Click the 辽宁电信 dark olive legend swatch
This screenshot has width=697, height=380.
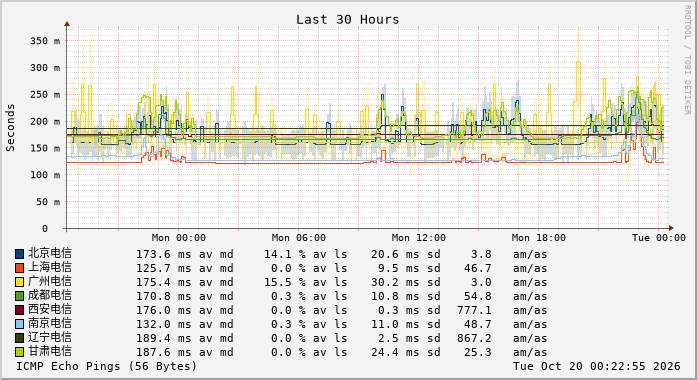tap(20, 338)
